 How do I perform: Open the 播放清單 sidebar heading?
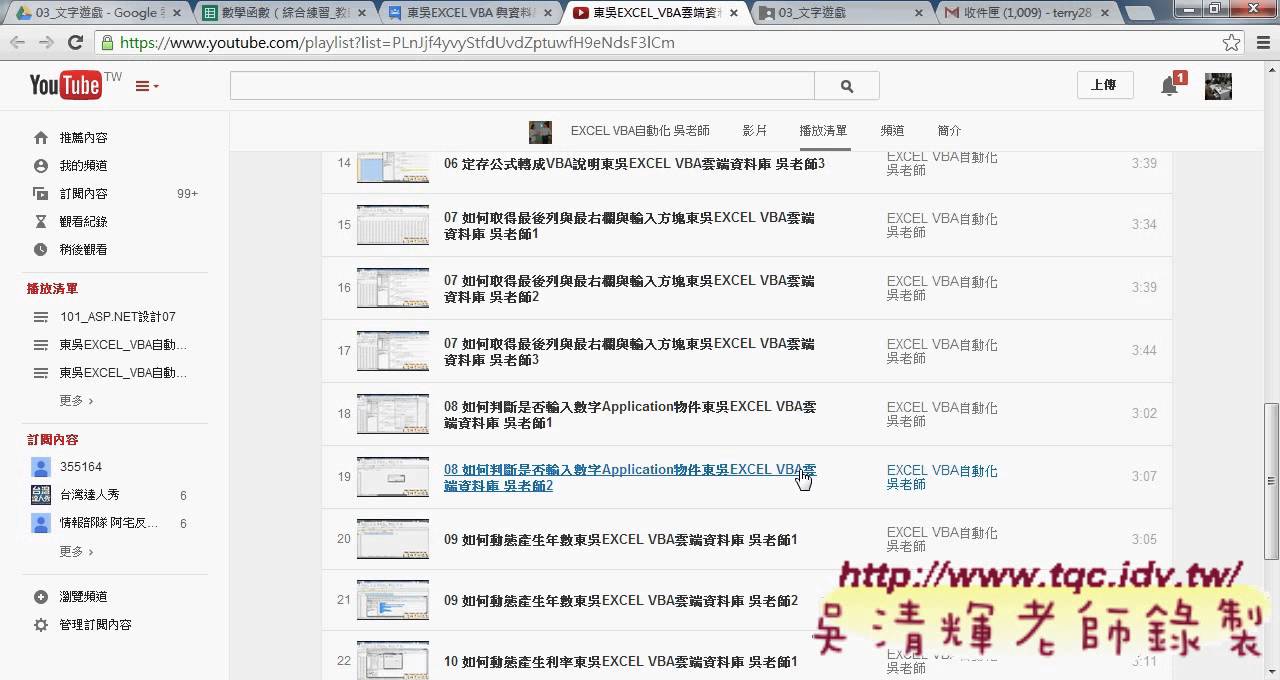[52, 289]
